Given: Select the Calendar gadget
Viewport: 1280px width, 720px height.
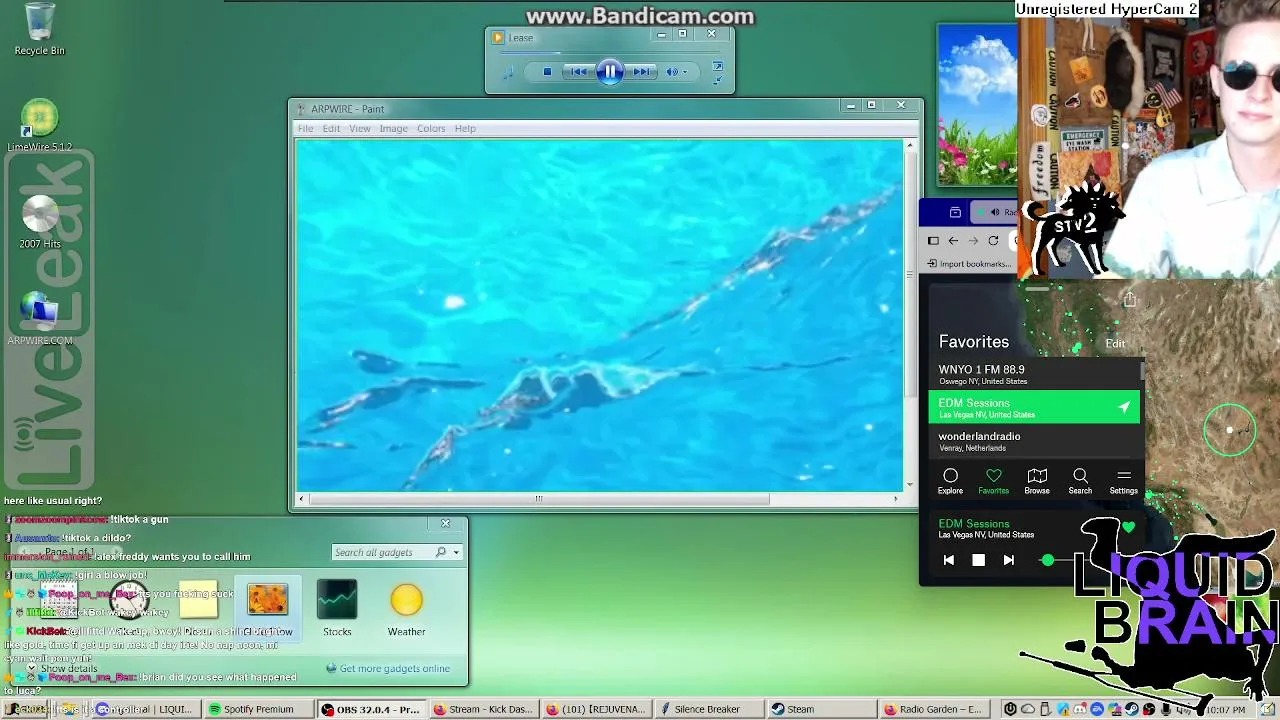Looking at the screenshot, I should (60, 600).
